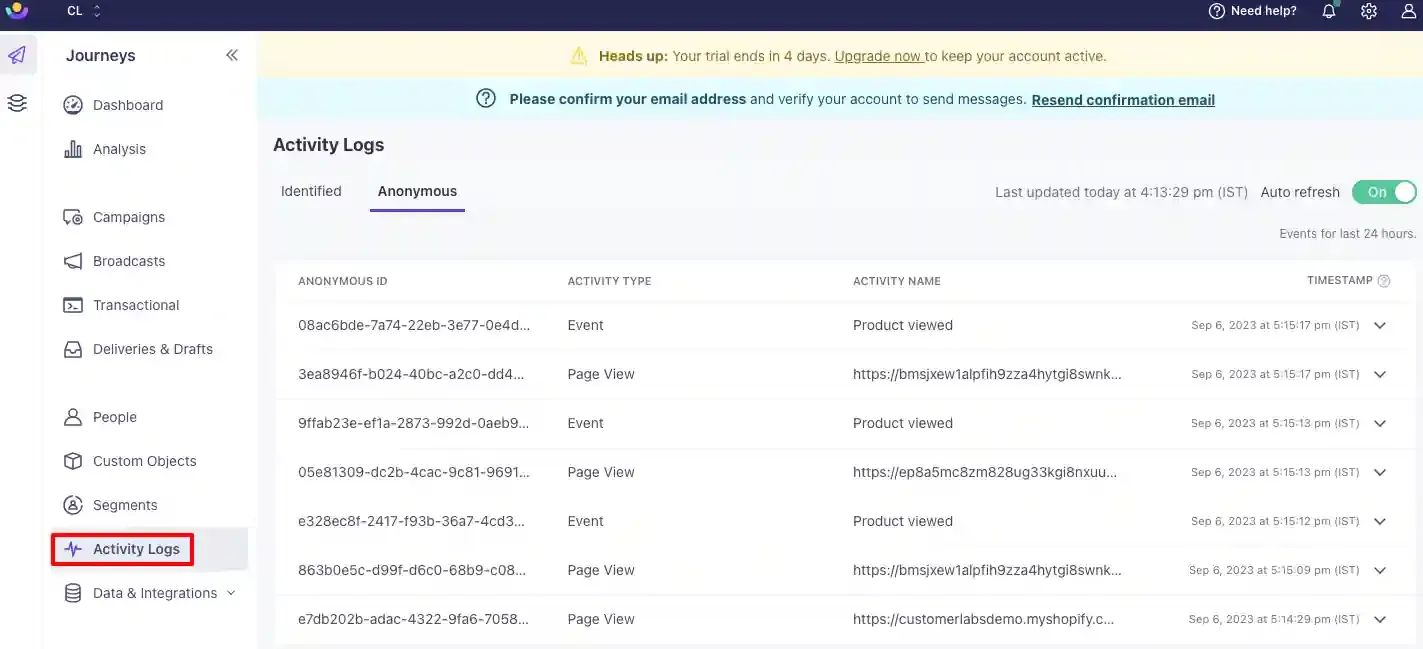The width and height of the screenshot is (1423, 649).
Task: Open the Segments page
Action: tap(125, 505)
